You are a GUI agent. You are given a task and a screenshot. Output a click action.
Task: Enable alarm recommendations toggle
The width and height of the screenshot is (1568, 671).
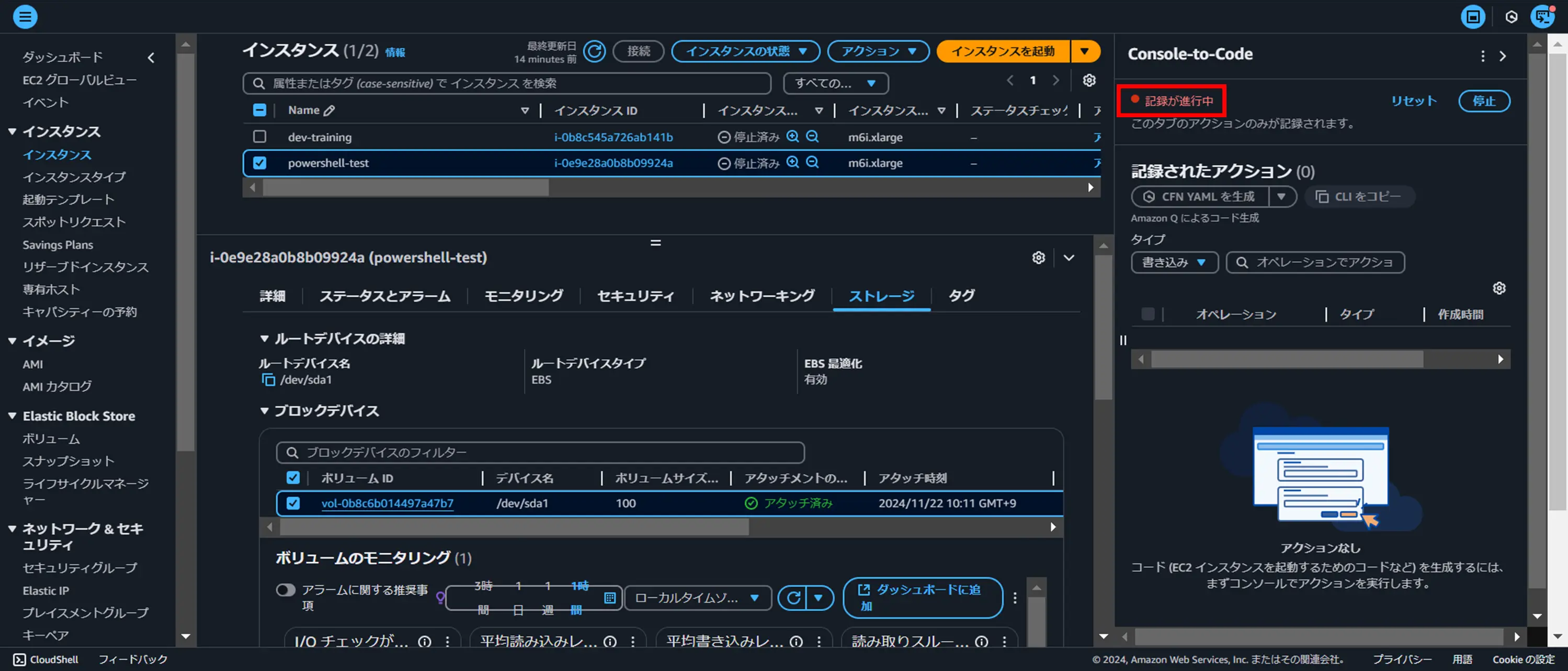[286, 590]
